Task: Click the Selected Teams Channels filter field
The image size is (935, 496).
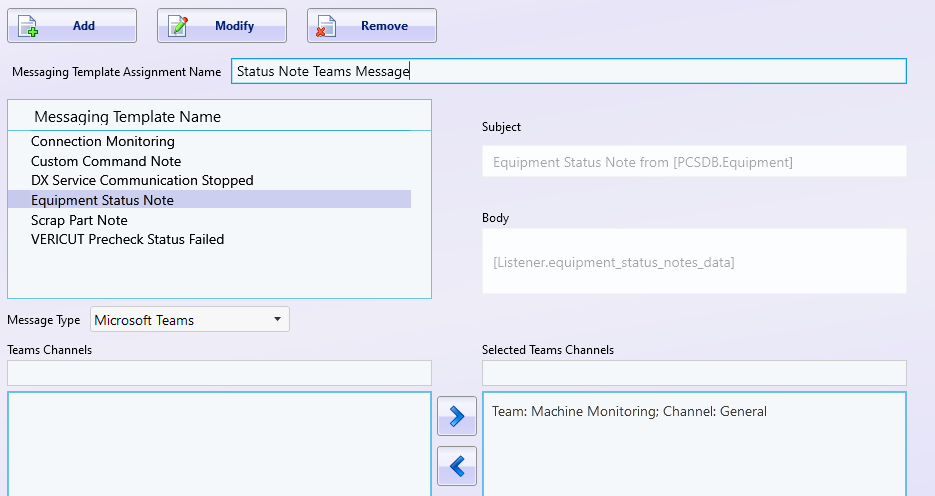Action: point(694,373)
